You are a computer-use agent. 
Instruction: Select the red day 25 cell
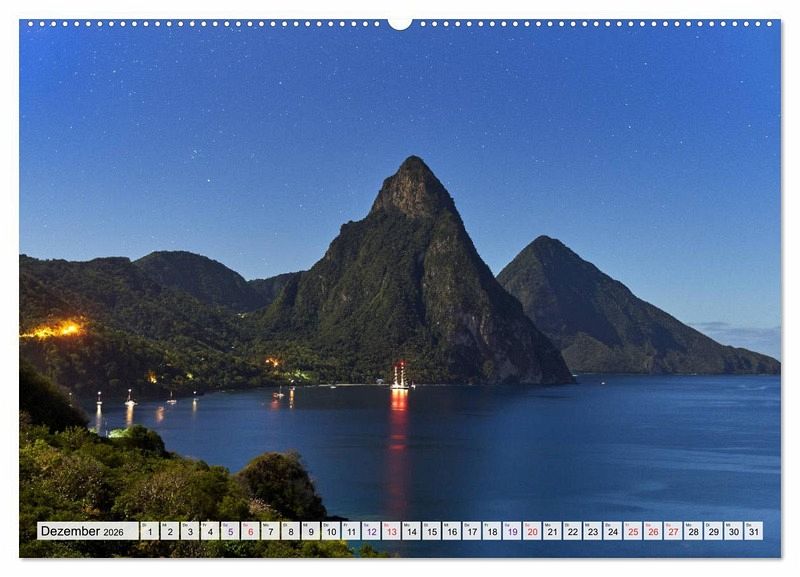(x=633, y=531)
